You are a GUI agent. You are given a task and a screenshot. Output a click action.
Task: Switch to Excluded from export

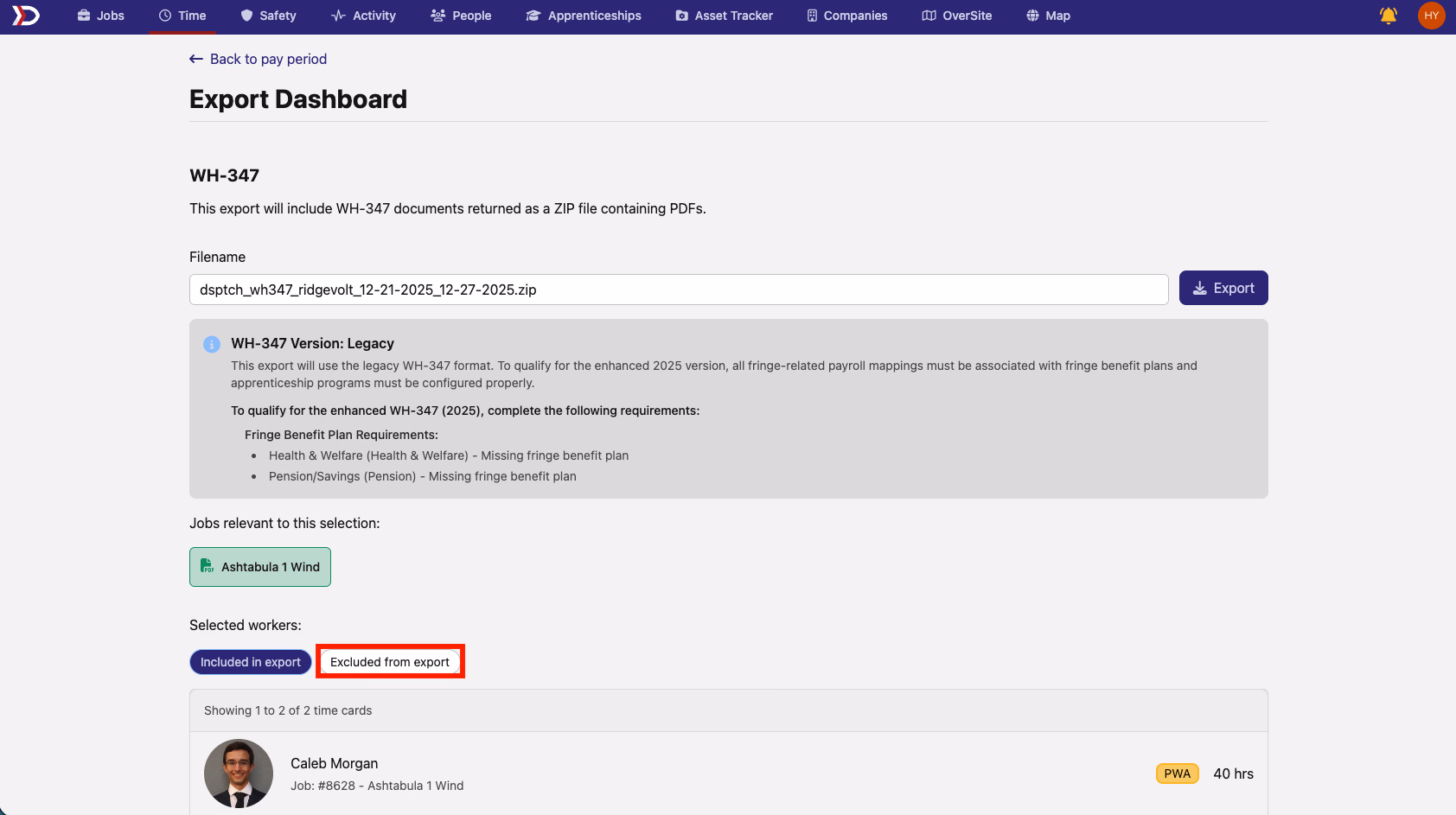pos(390,662)
